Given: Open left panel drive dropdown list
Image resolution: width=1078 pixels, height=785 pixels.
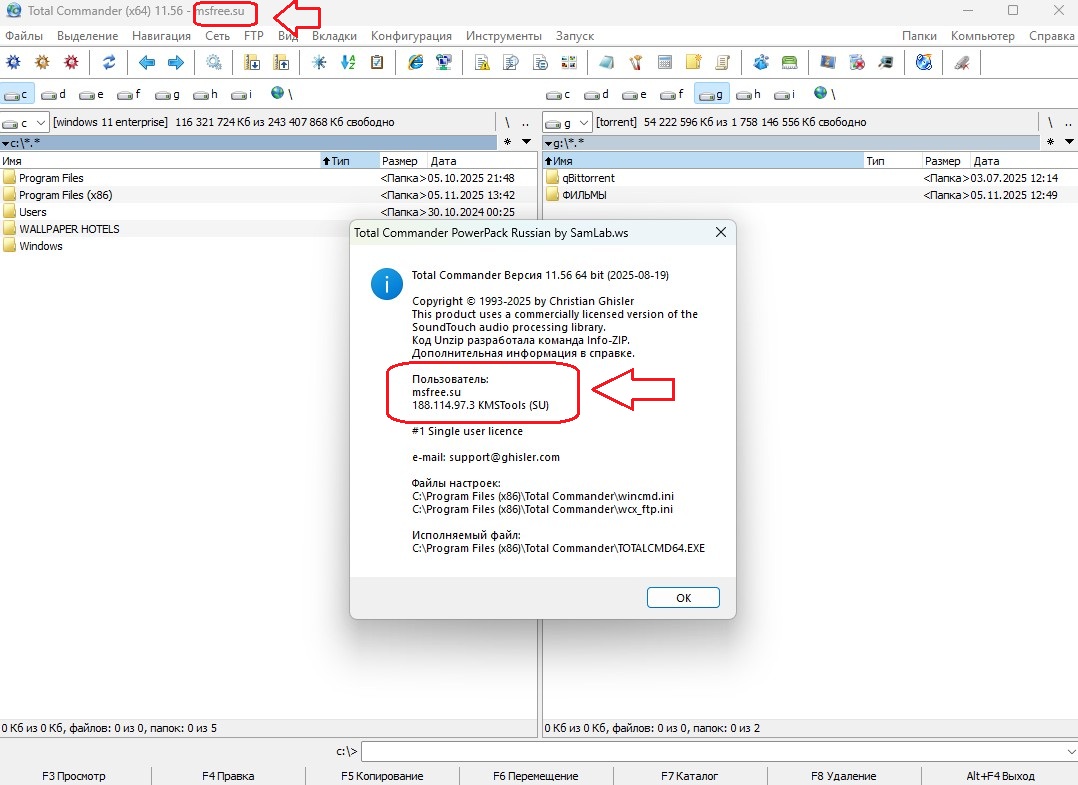Looking at the screenshot, I should pyautogui.click(x=25, y=122).
